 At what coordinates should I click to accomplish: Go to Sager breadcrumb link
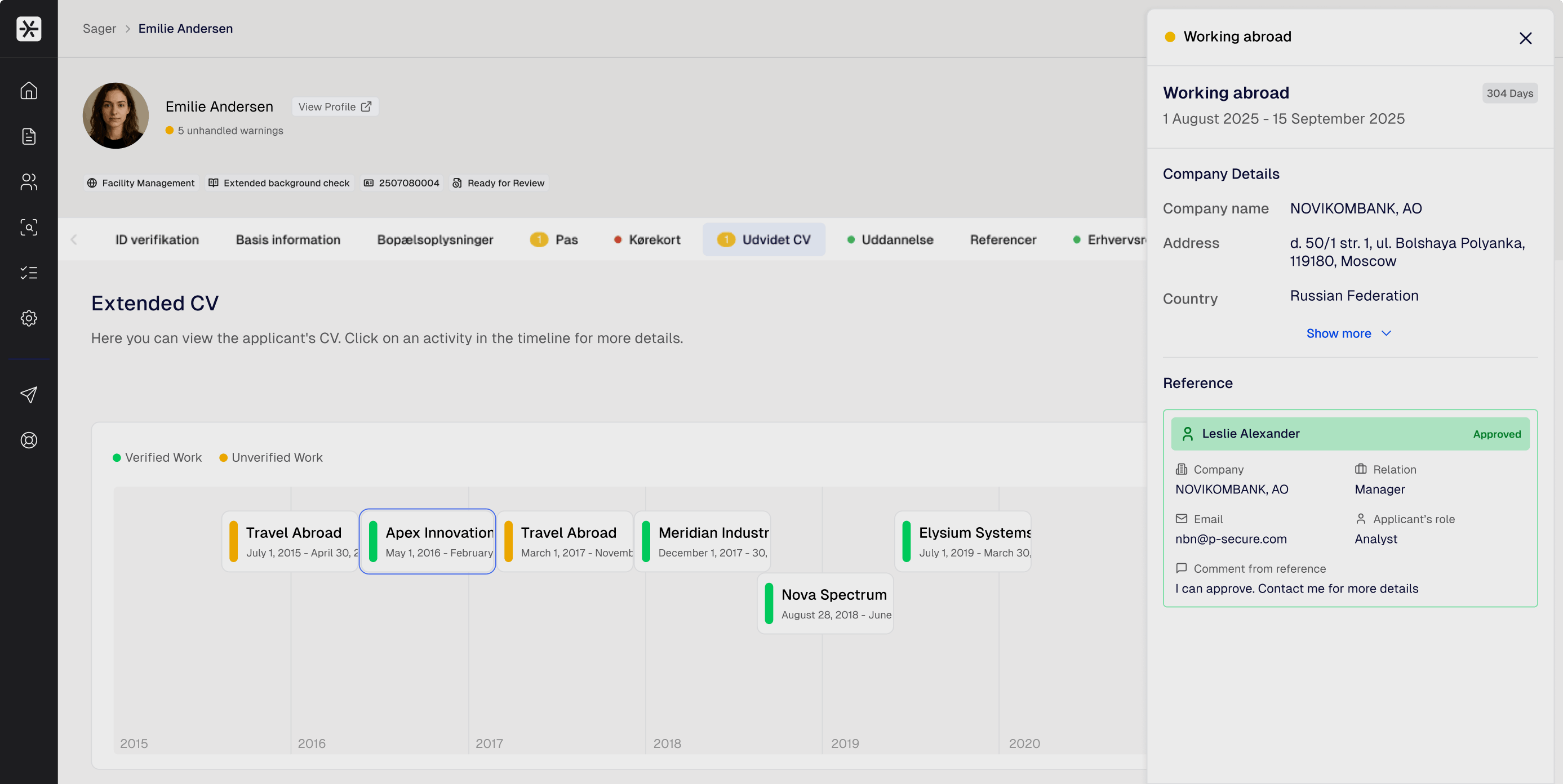click(x=99, y=29)
